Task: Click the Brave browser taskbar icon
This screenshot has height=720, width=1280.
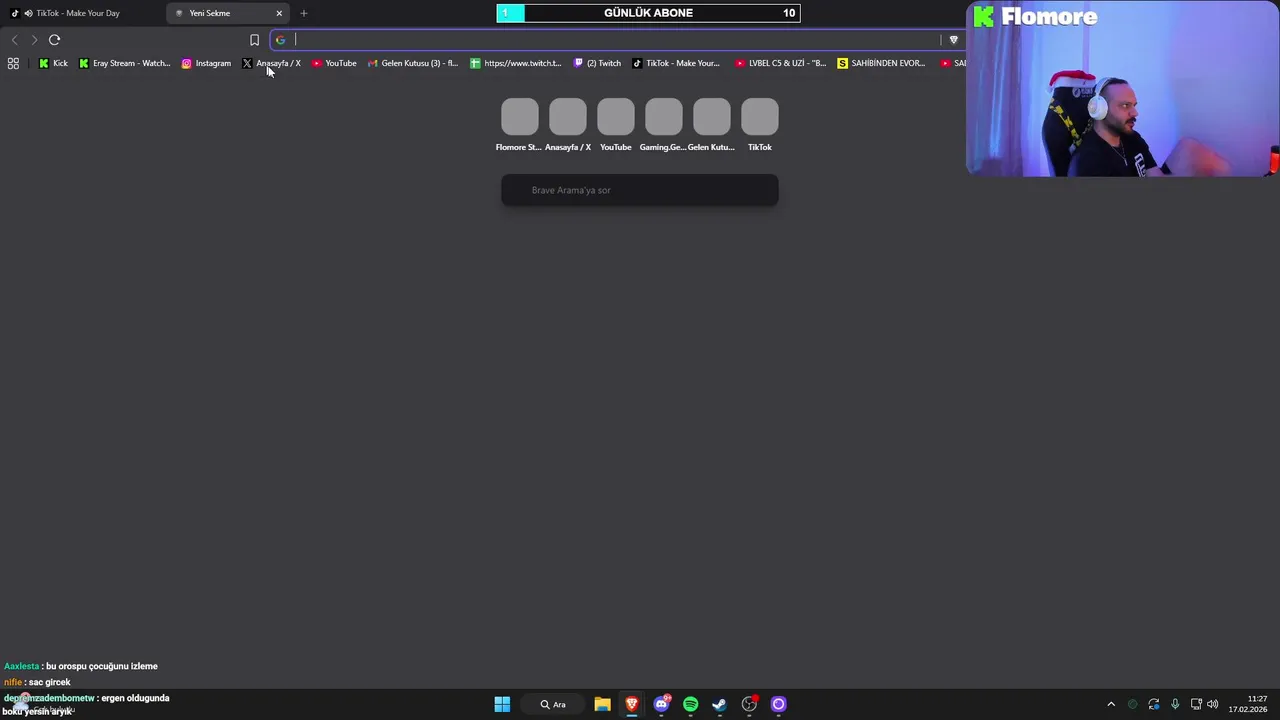Action: (632, 704)
